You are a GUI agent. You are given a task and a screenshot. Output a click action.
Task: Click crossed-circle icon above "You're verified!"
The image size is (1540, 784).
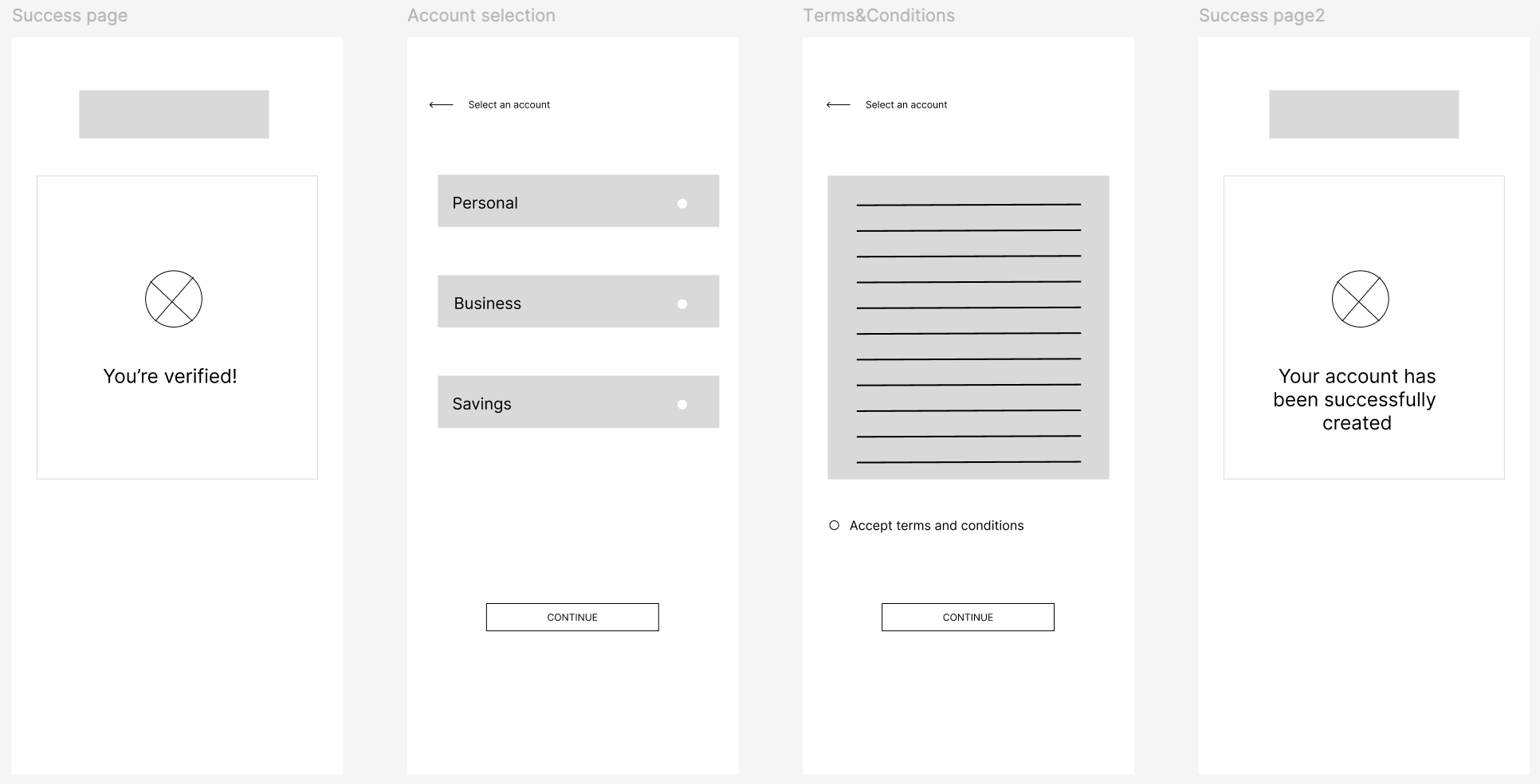174,300
